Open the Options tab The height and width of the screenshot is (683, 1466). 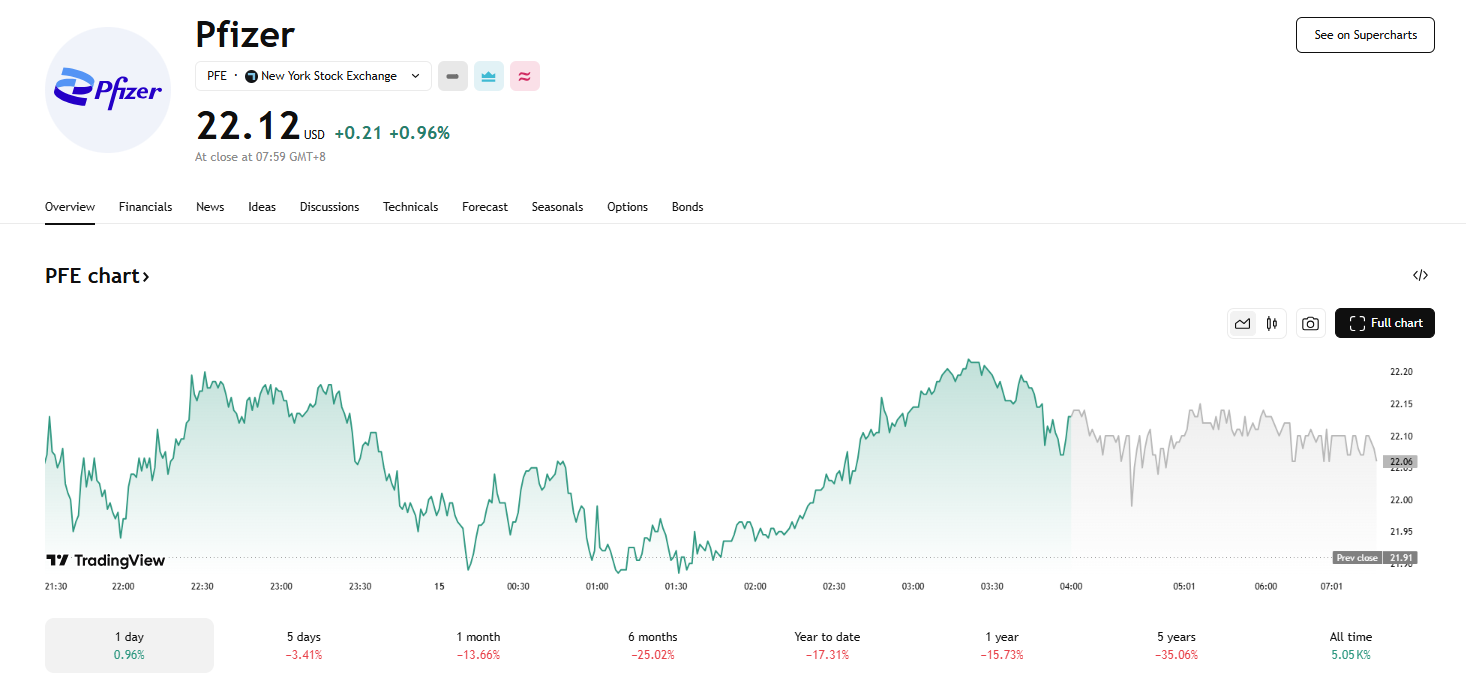tap(627, 207)
